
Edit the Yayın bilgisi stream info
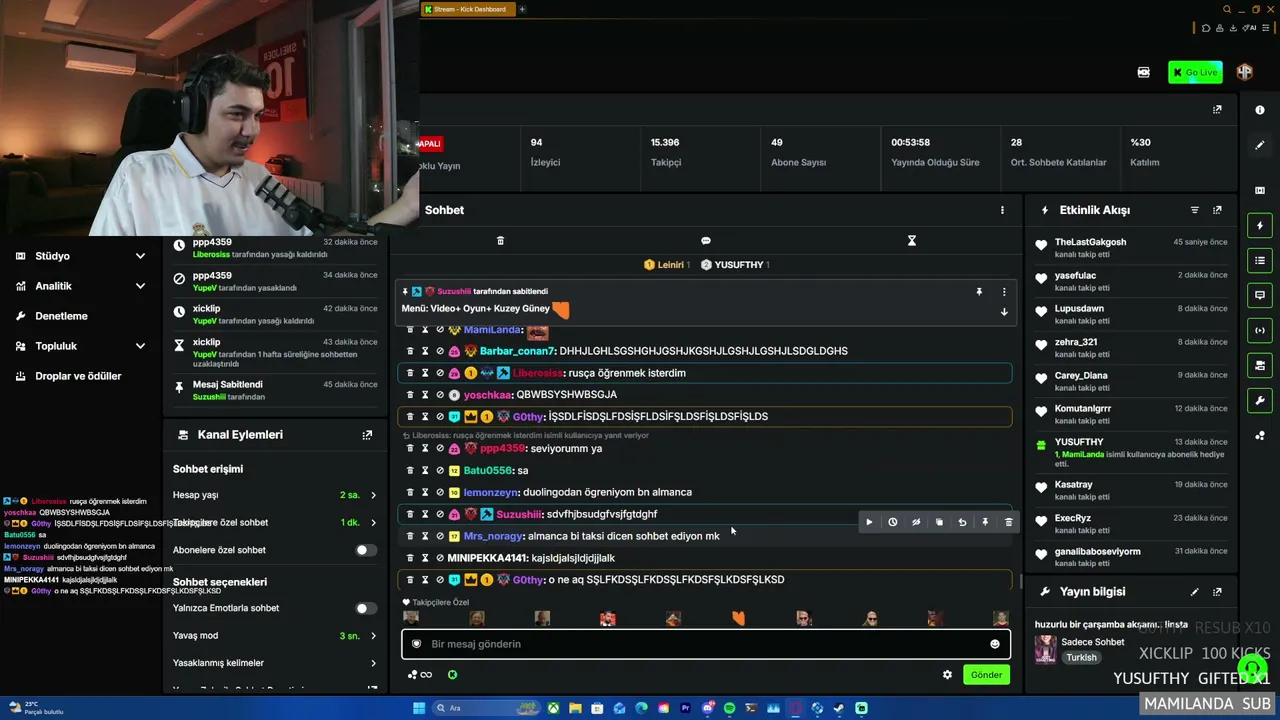[x=1194, y=592]
